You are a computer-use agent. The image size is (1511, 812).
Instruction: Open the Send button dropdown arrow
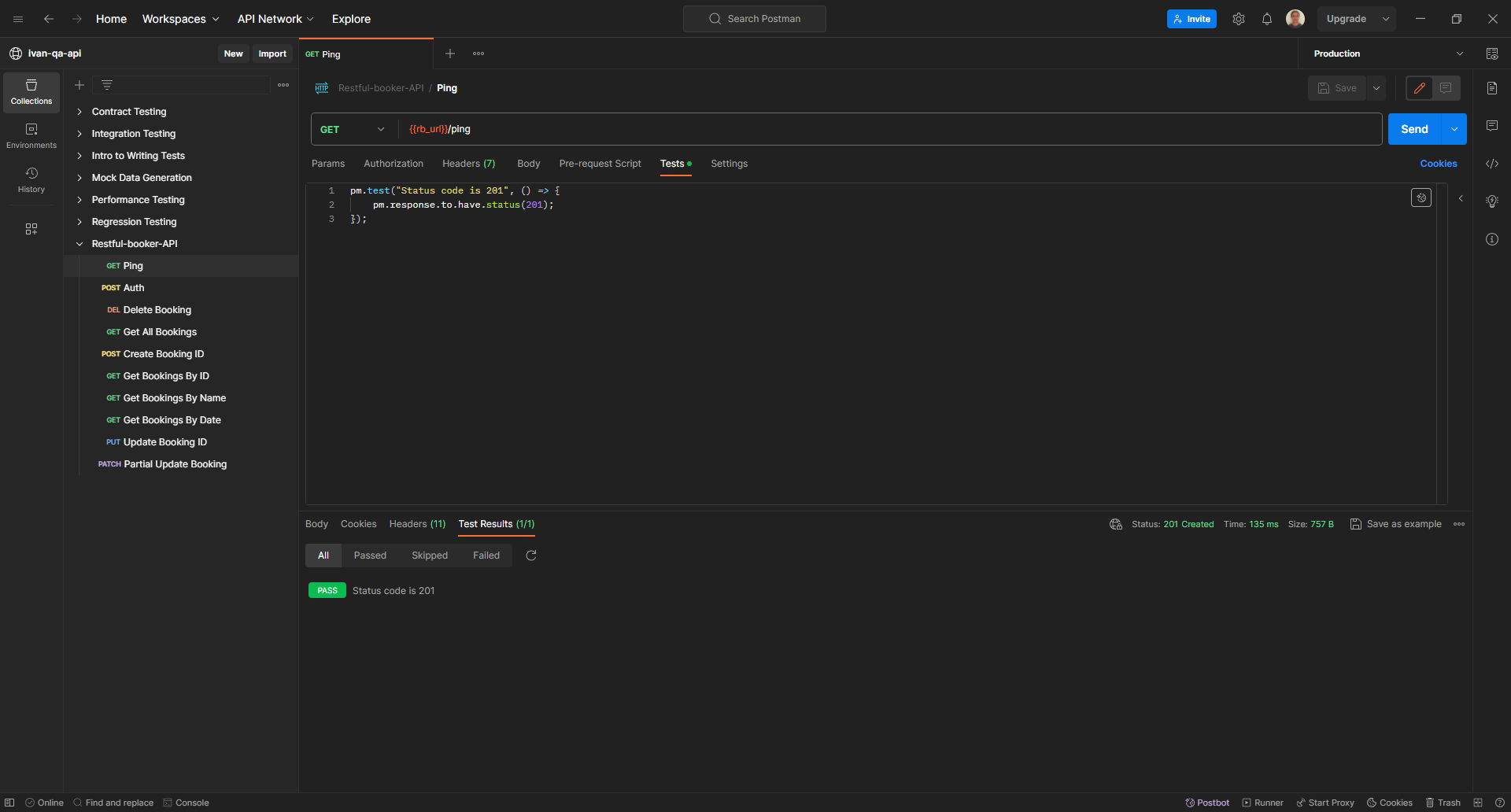point(1454,129)
